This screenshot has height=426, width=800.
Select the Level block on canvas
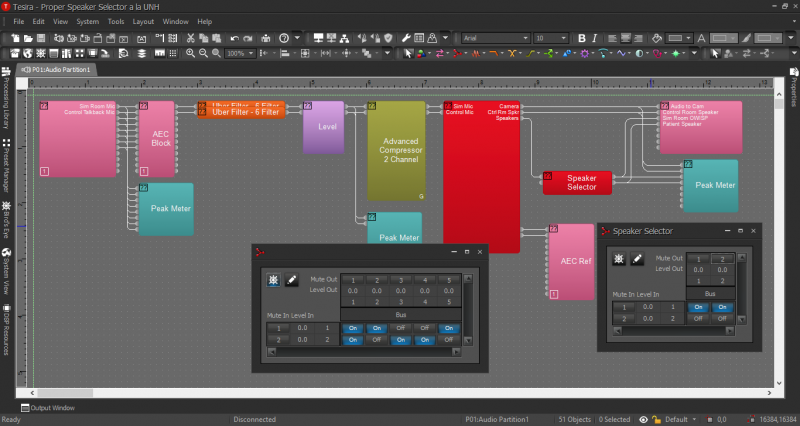coord(323,127)
